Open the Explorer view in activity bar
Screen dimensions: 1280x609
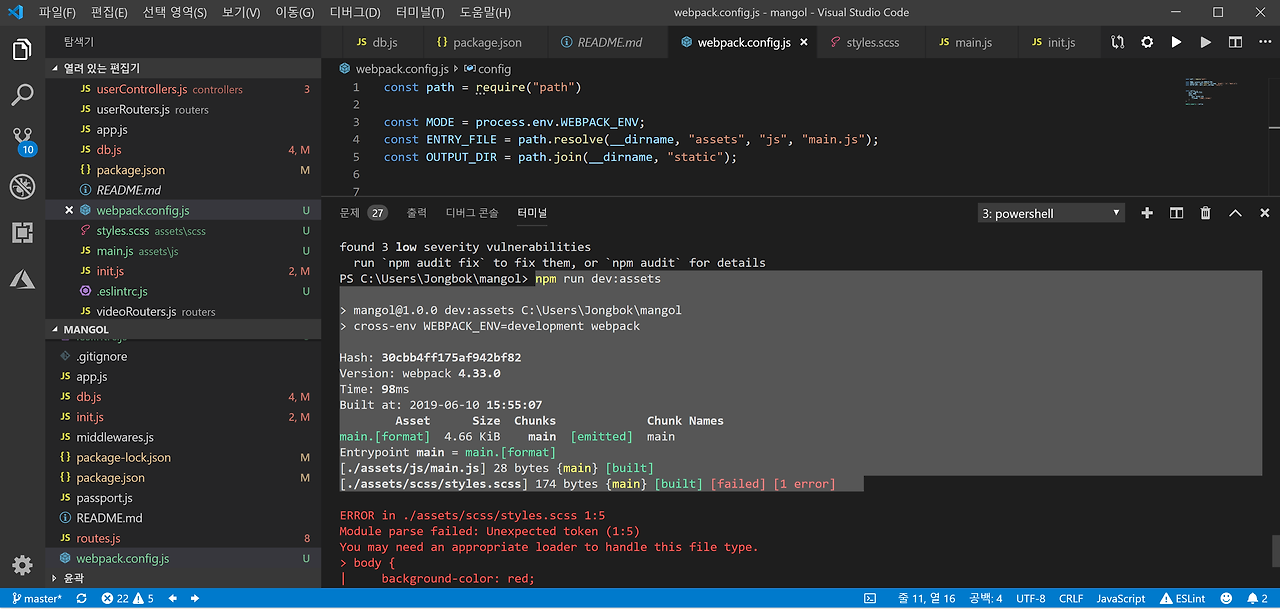pyautogui.click(x=22, y=49)
